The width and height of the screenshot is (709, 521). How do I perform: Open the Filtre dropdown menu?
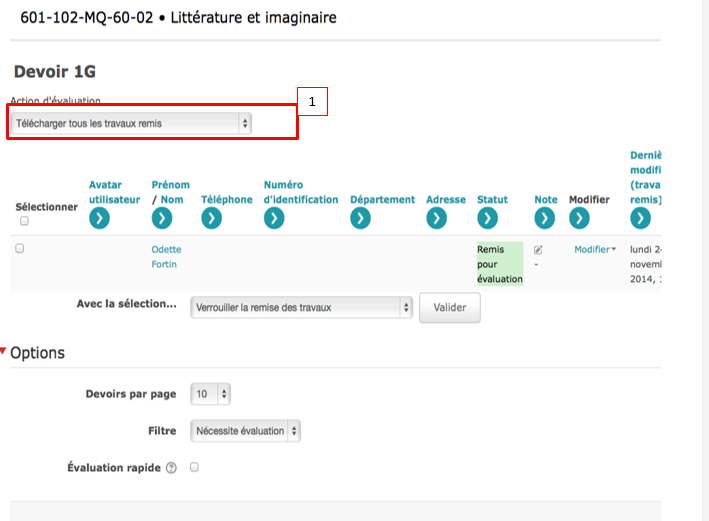245,431
